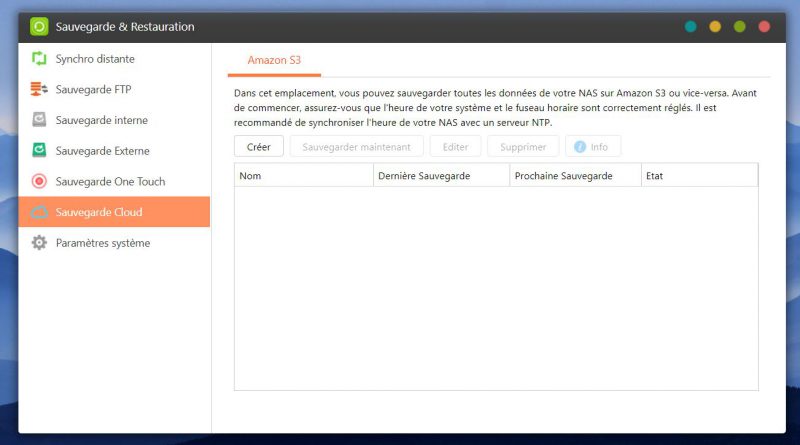Image resolution: width=800 pixels, height=445 pixels.
Task: Select Sauvegarde Cloud entry
Action: pyautogui.click(x=114, y=212)
